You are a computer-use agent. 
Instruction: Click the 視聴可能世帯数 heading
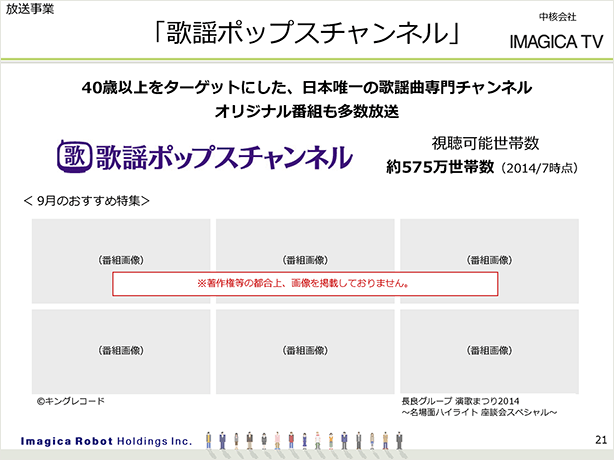[485, 143]
